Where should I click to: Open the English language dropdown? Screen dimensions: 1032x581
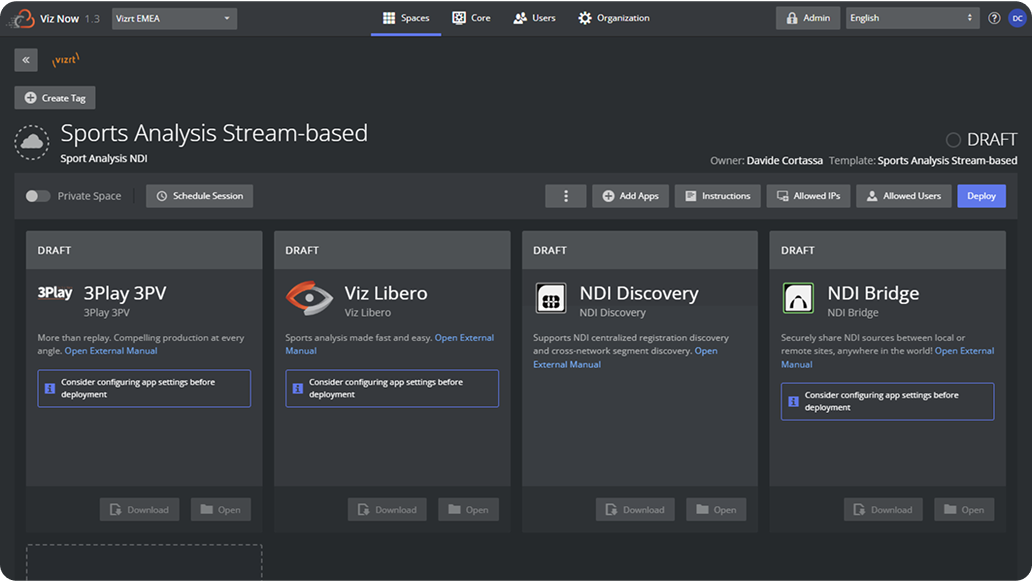click(912, 18)
